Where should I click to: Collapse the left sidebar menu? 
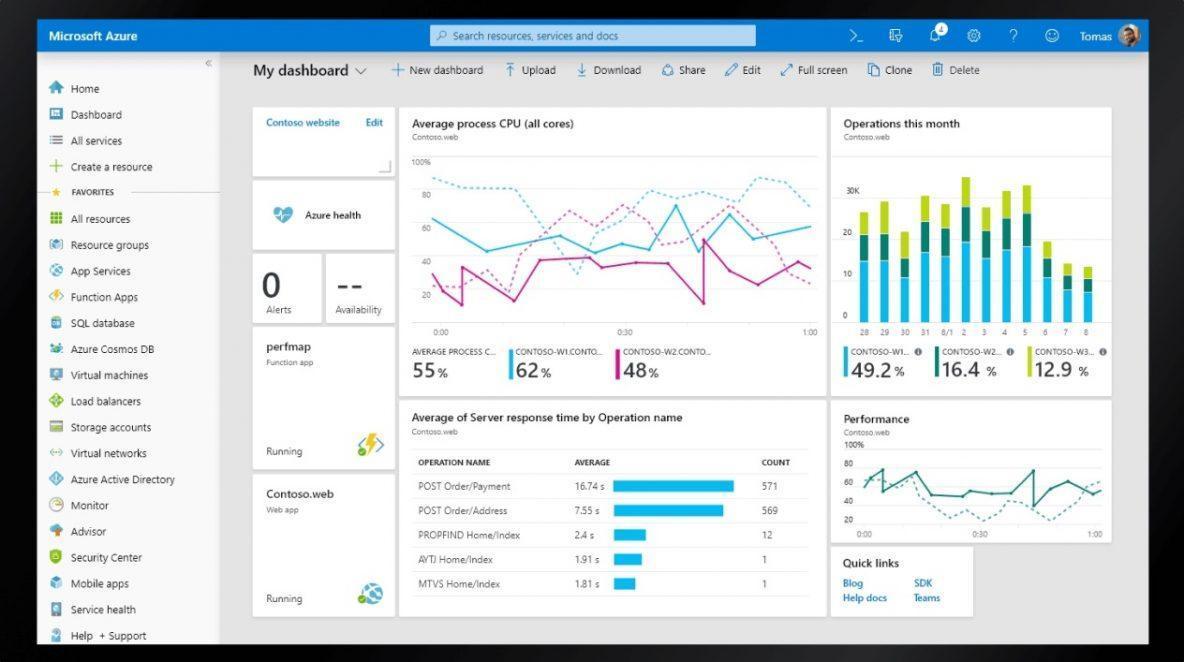(208, 63)
